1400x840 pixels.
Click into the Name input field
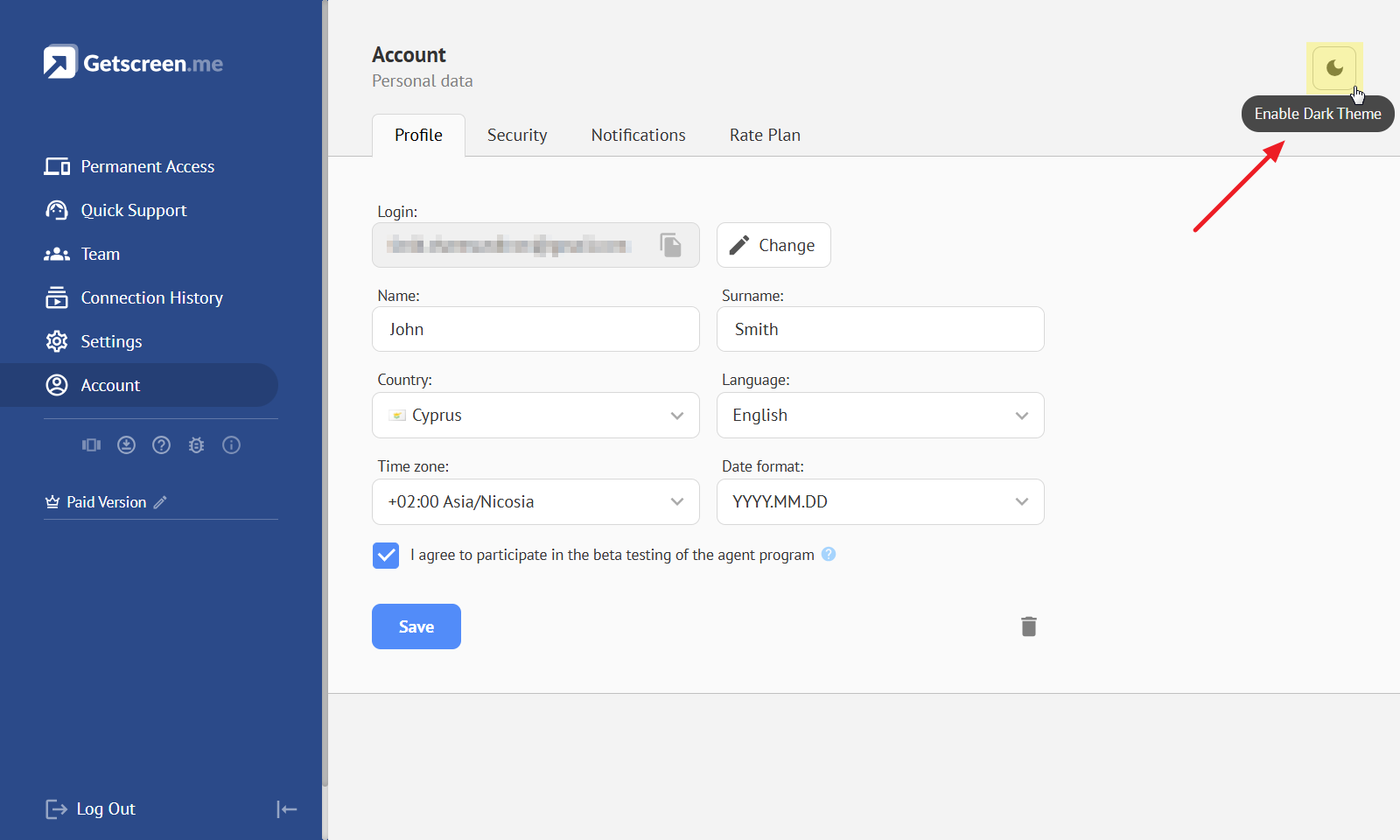pos(535,330)
